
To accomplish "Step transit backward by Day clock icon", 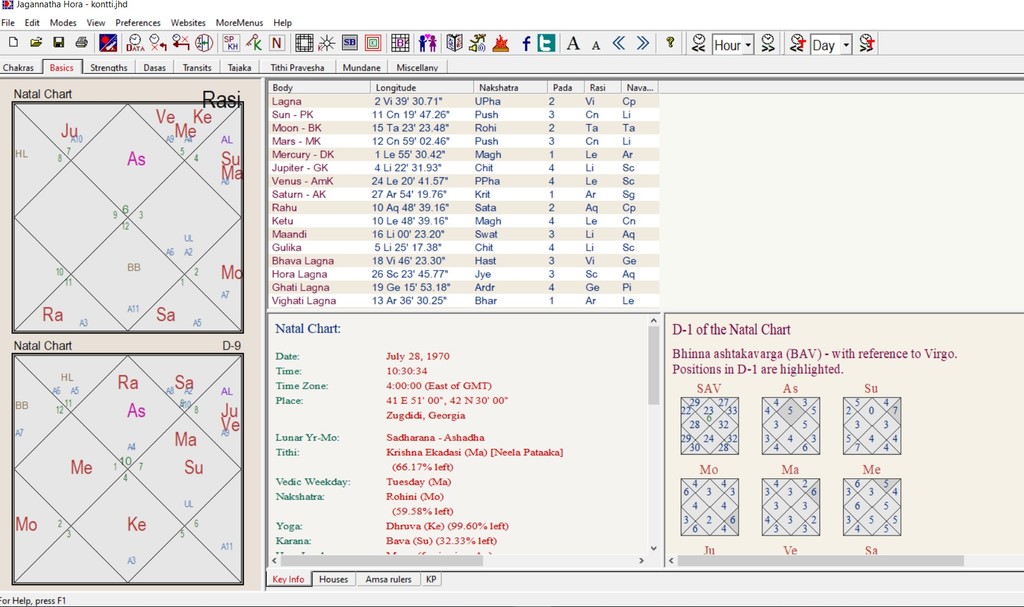I will 797,43.
